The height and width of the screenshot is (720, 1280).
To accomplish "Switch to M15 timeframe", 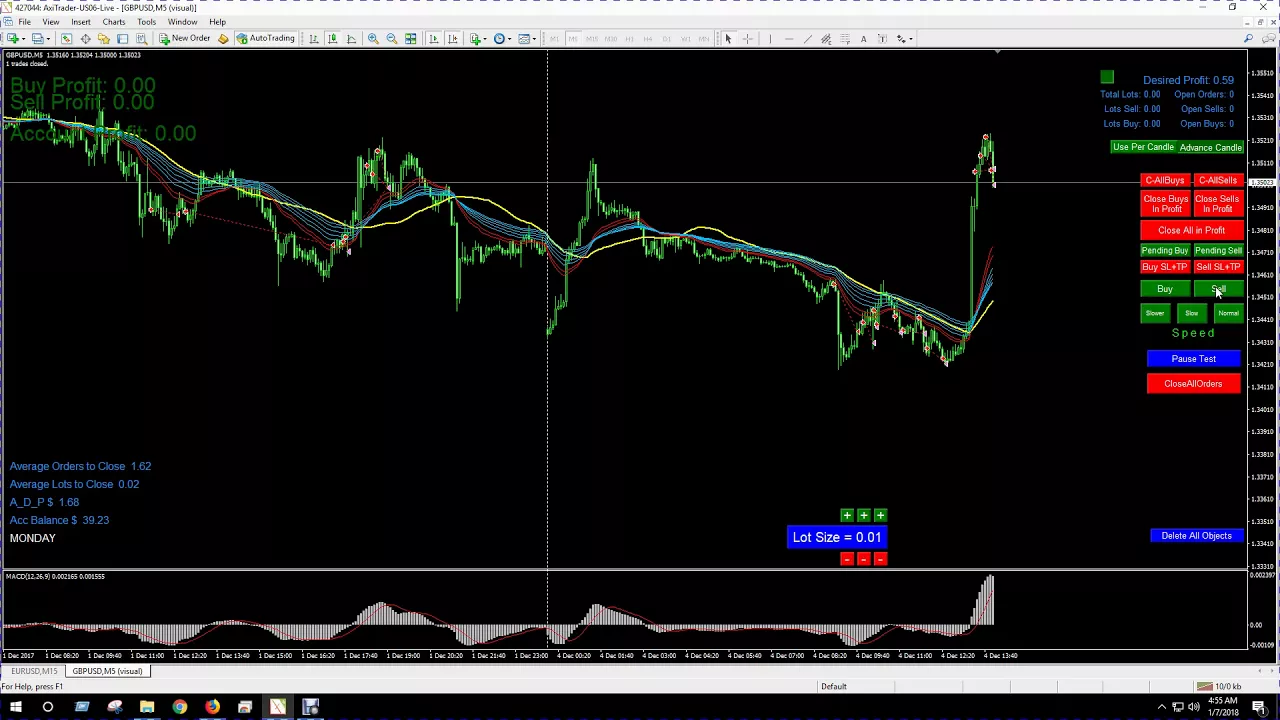I will click(x=592, y=39).
